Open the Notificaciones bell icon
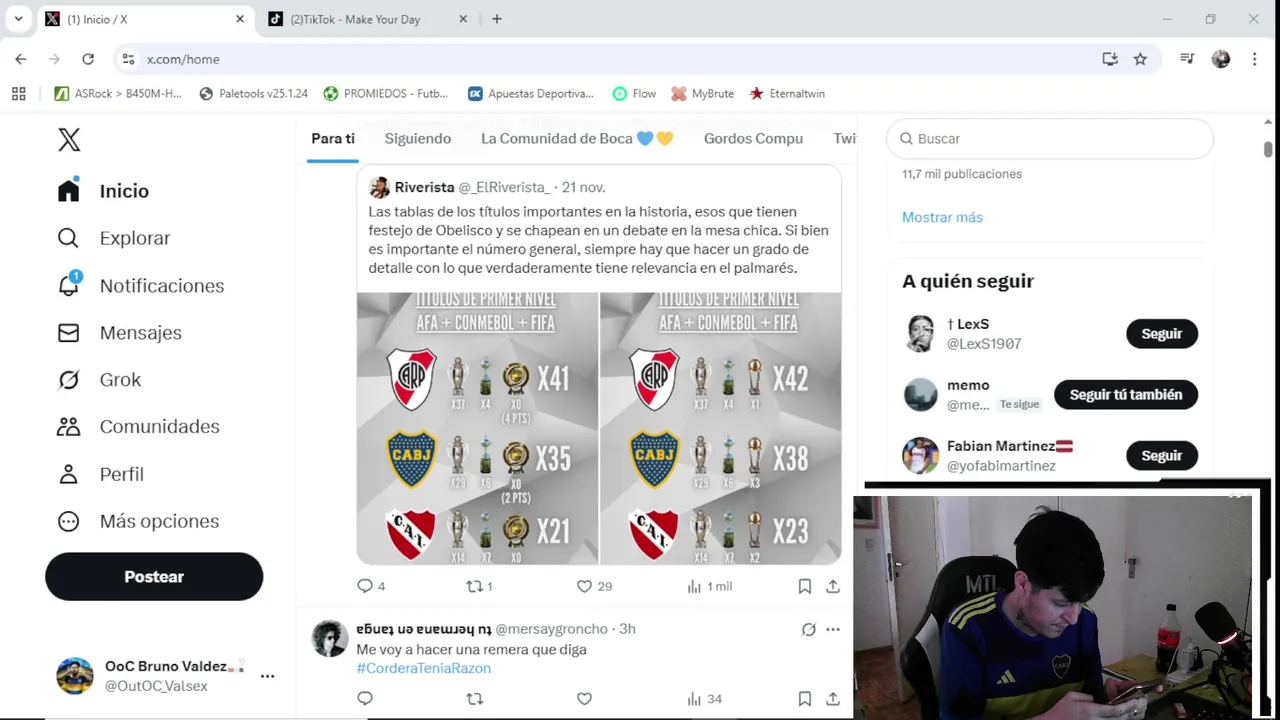 point(69,285)
